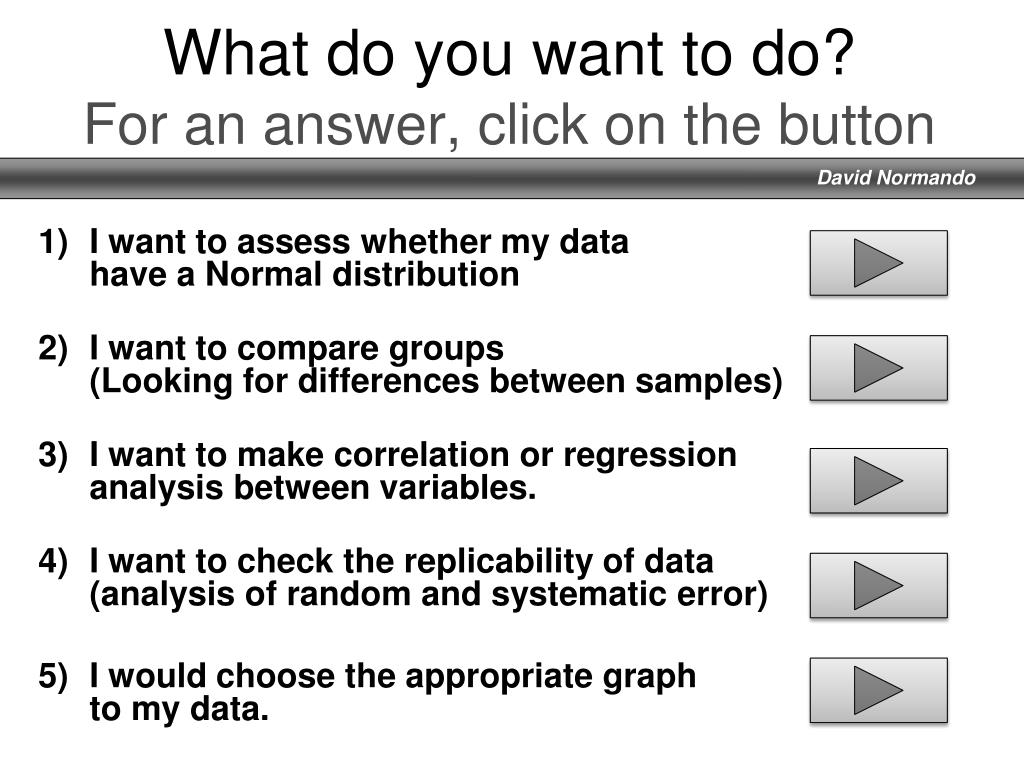Click the arrow button for Normal distribution
The image size is (1024, 768).
(x=878, y=263)
